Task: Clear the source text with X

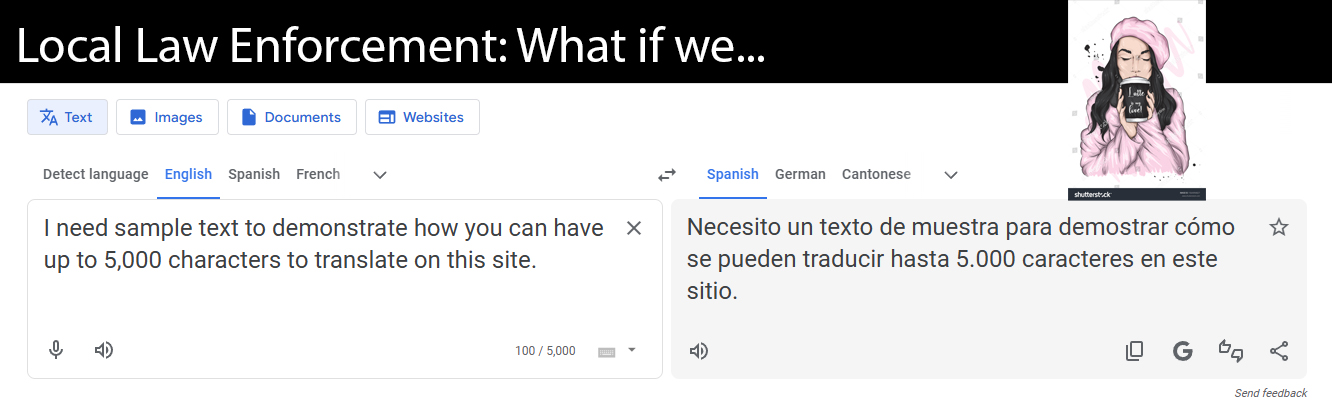Action: tap(633, 228)
